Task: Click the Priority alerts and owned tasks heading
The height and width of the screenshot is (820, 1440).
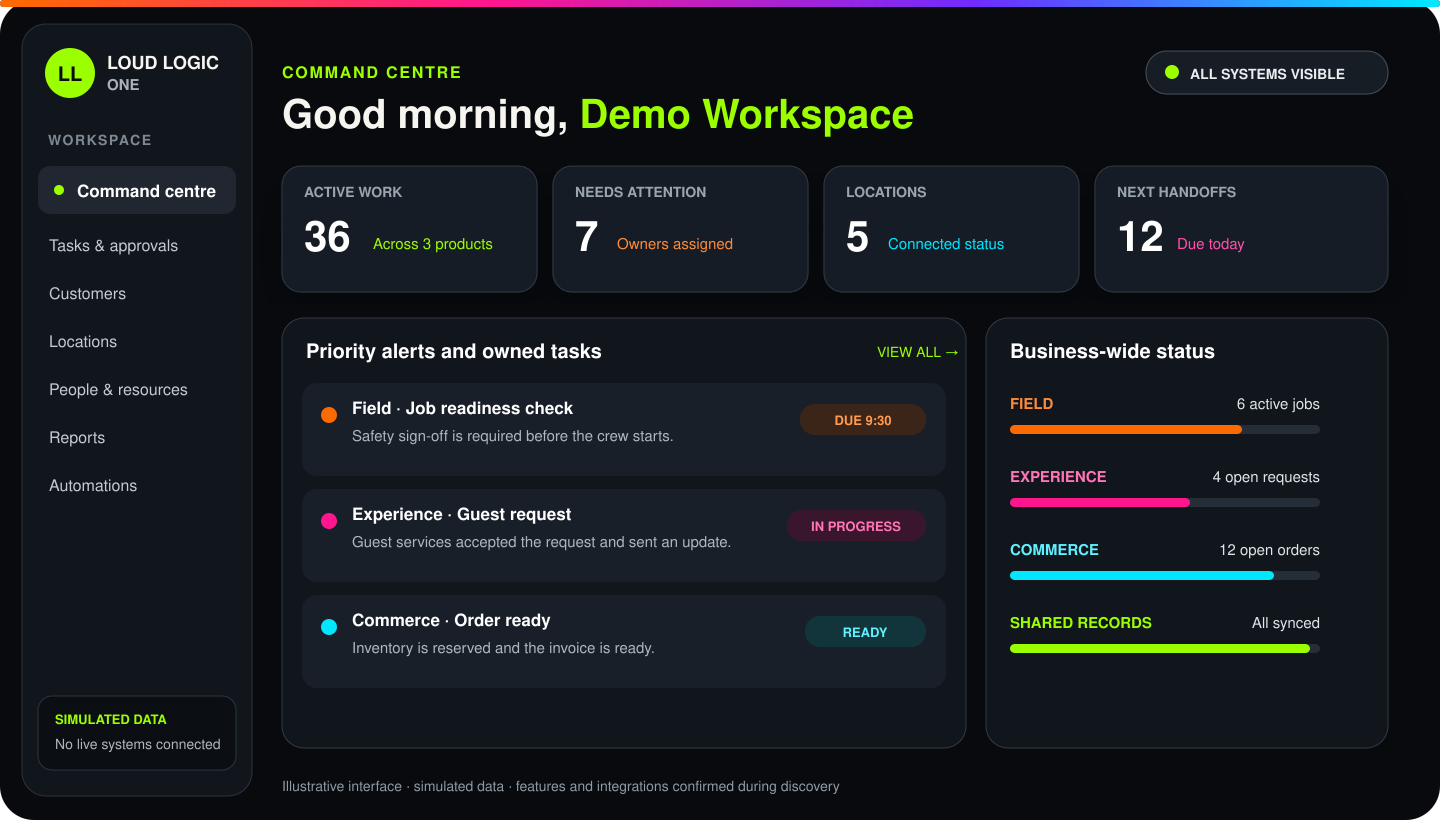Action: pos(454,351)
